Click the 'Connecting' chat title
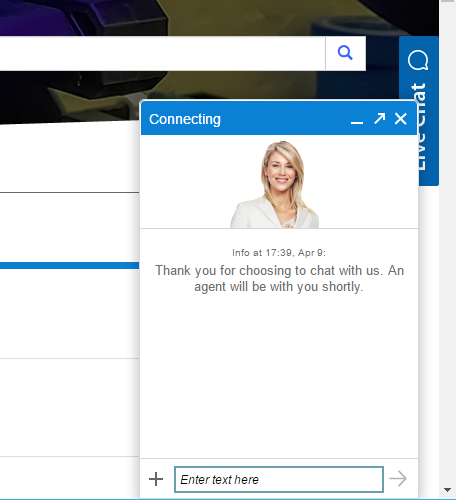Viewport: 456px width, 500px height. pos(185,119)
